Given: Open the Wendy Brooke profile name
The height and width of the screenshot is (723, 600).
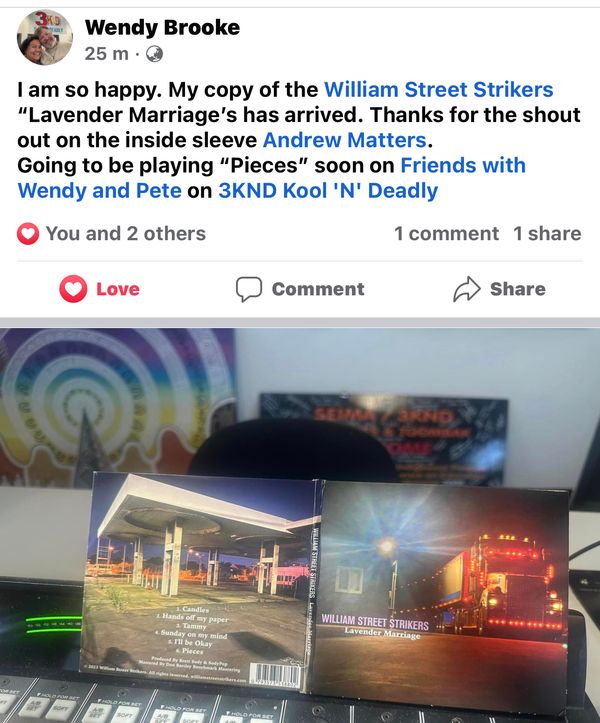Looking at the screenshot, I should 162,28.
